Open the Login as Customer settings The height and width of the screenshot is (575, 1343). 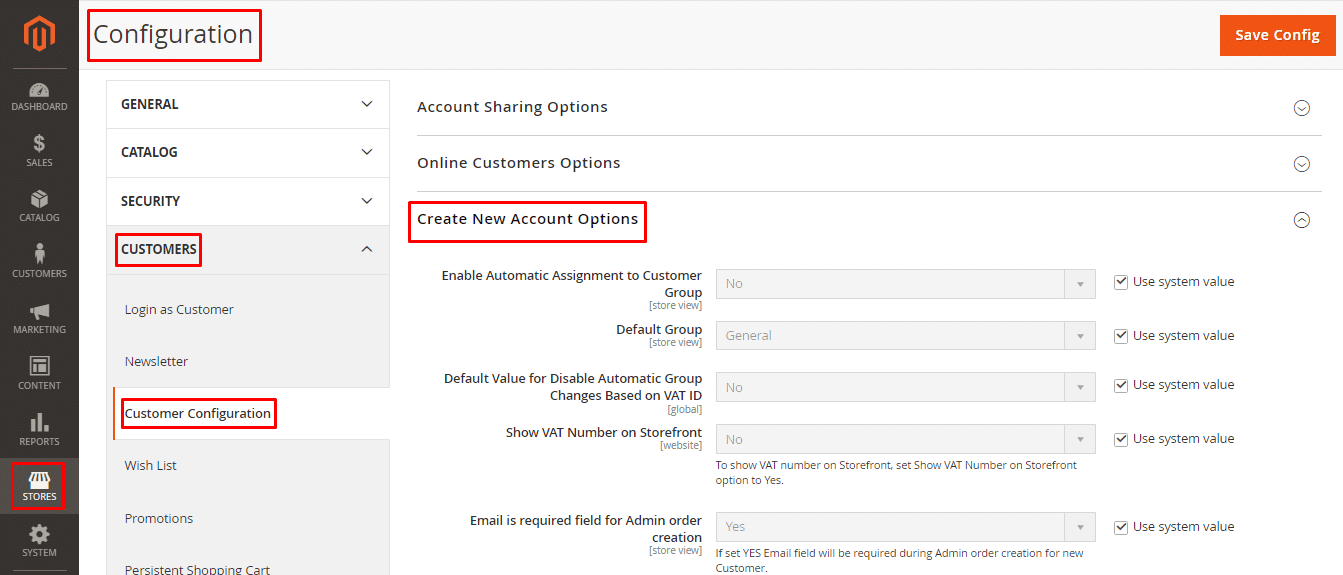point(179,309)
